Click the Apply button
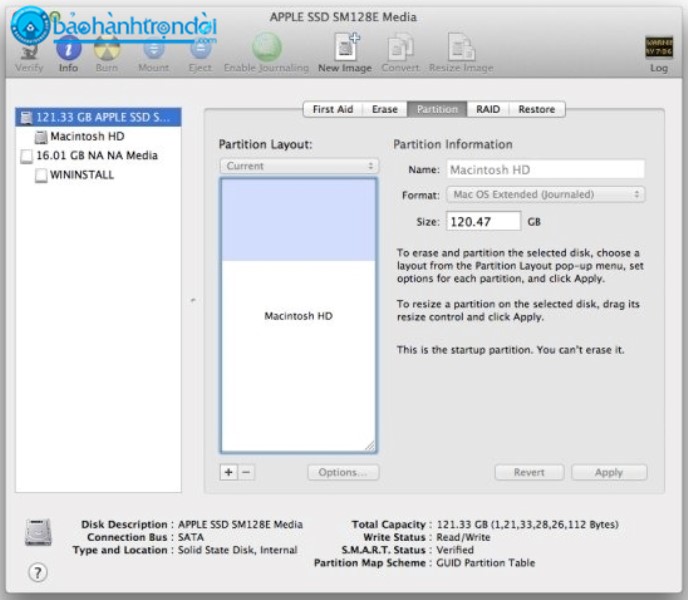This screenshot has height=600, width=688. pyautogui.click(x=609, y=472)
